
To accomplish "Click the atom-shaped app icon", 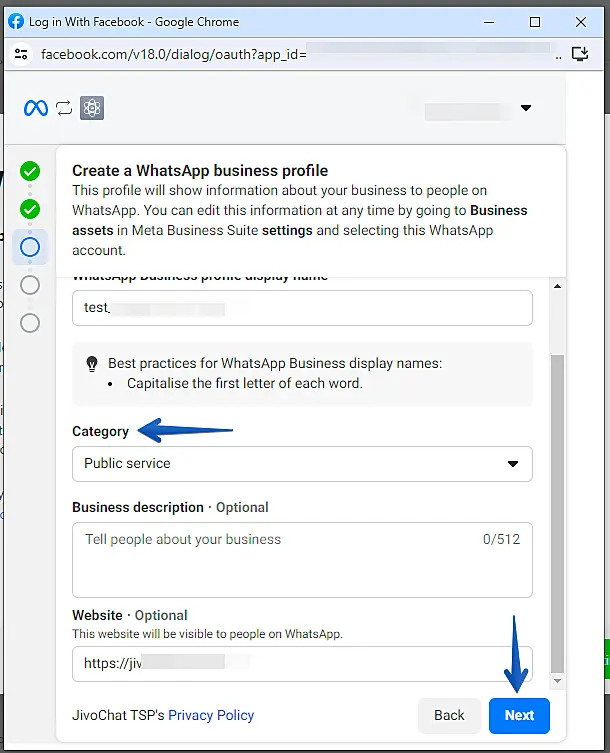I will [92, 108].
